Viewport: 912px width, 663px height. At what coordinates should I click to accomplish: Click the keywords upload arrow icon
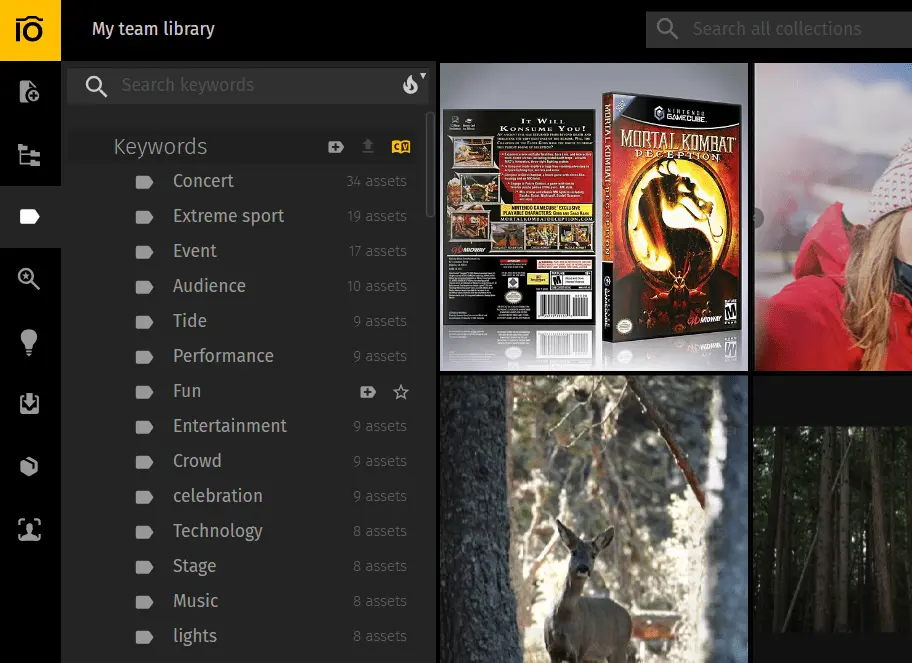pyautogui.click(x=368, y=146)
